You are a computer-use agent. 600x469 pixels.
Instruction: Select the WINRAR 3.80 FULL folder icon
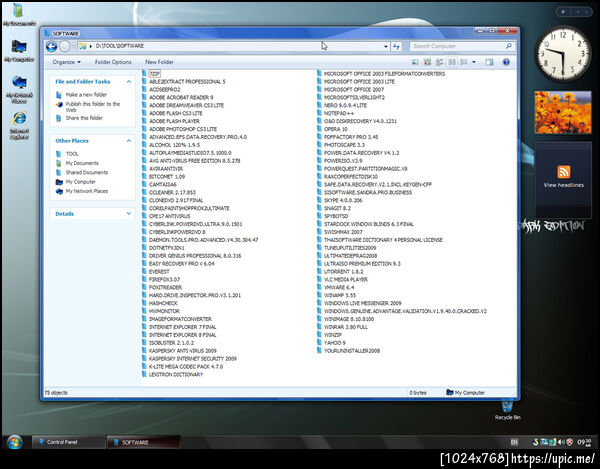coord(320,327)
